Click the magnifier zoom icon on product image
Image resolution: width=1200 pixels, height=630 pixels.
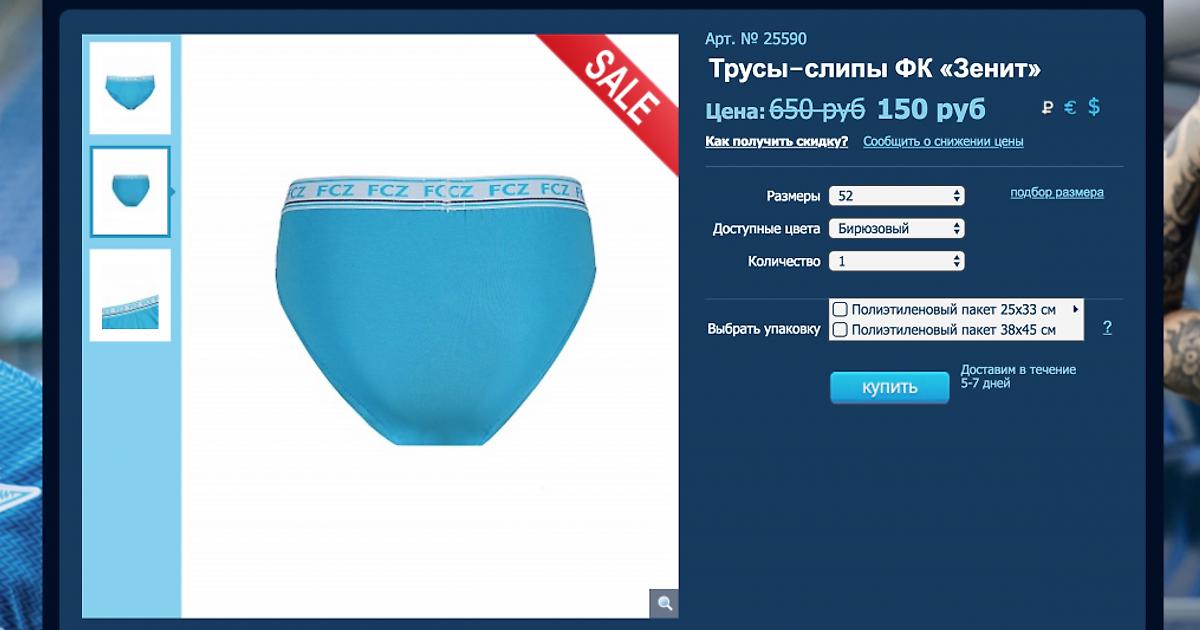(664, 603)
